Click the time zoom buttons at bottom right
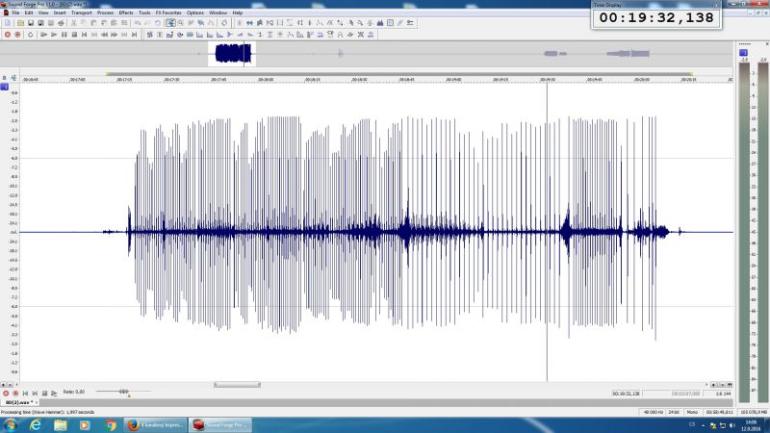770x433 pixels. pos(721,385)
